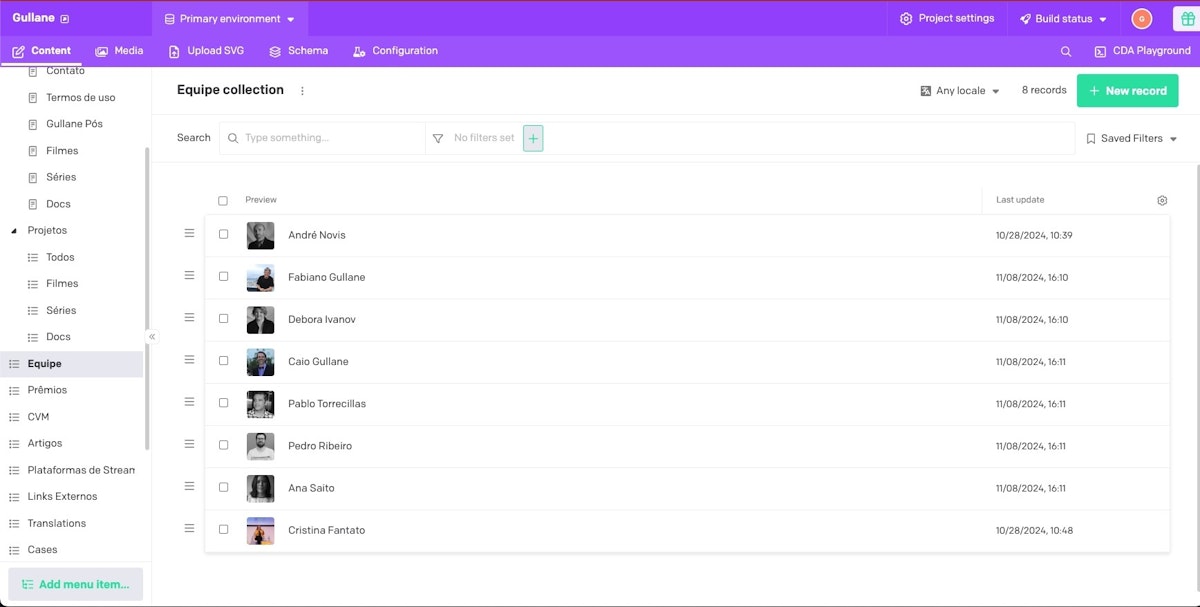Screen dimensions: 1200x607
Task: Check the Fabiano Gullane record
Action: pos(223,276)
